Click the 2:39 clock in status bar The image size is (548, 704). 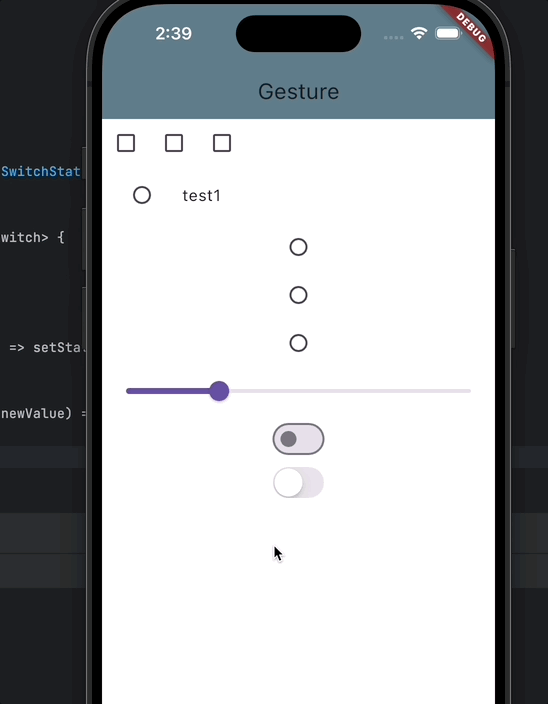pos(174,34)
